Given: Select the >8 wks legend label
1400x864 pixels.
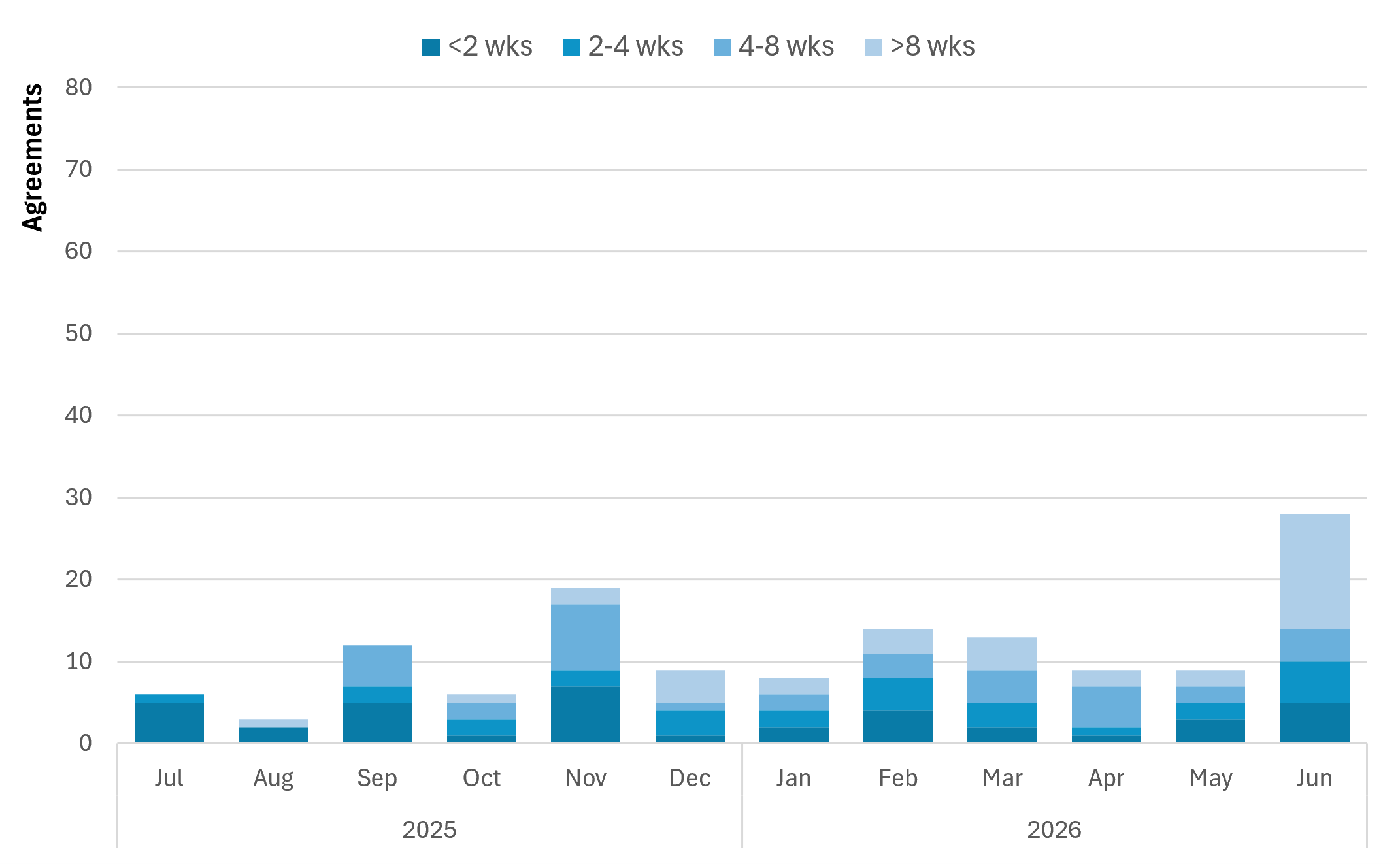Looking at the screenshot, I should (x=933, y=46).
